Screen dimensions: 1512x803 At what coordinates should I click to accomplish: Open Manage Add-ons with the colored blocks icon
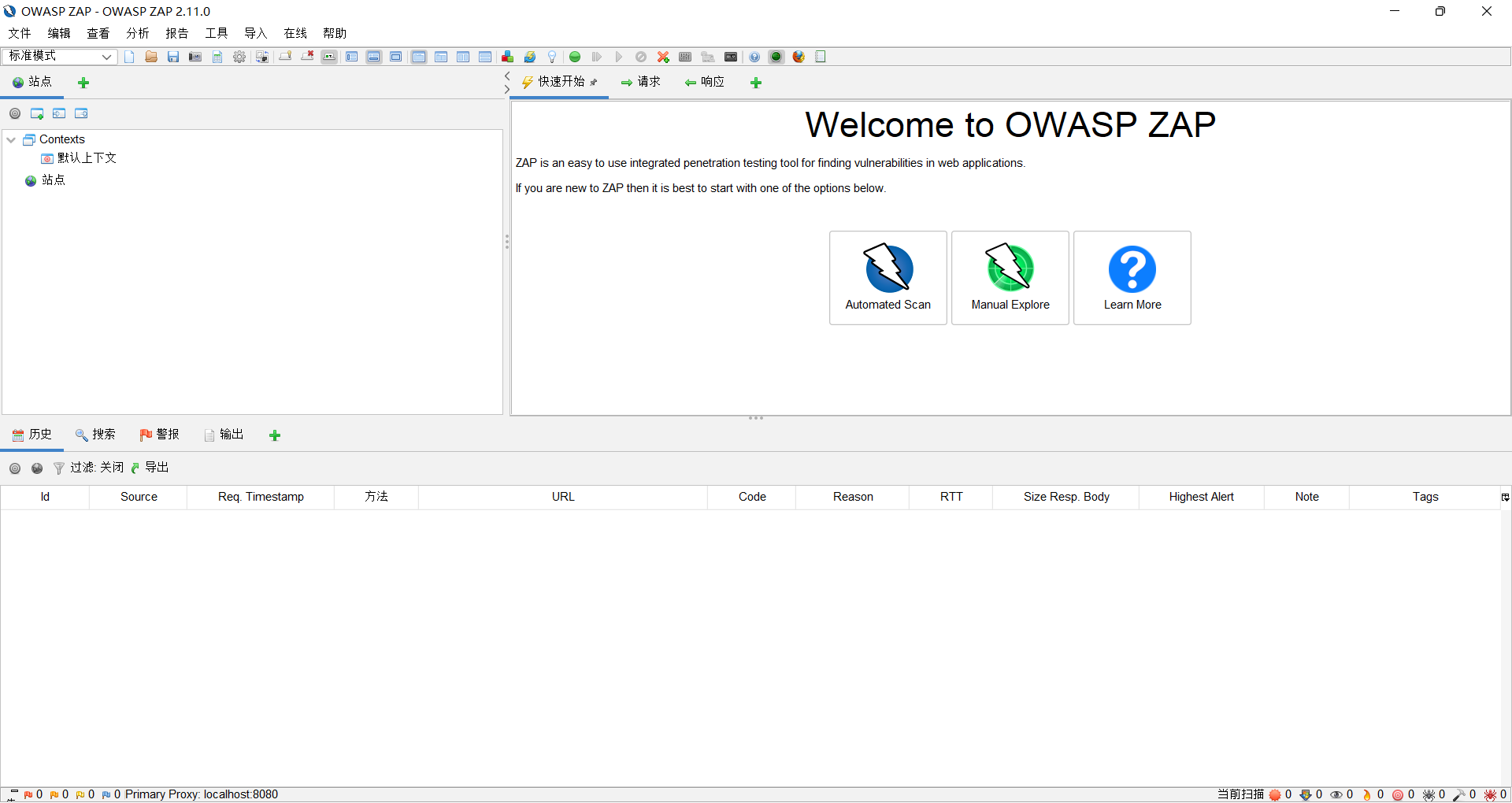click(x=508, y=57)
